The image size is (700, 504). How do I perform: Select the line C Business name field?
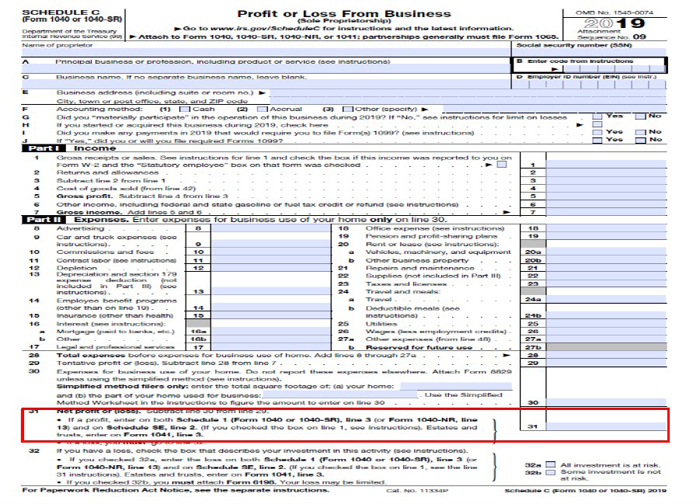coord(266,84)
